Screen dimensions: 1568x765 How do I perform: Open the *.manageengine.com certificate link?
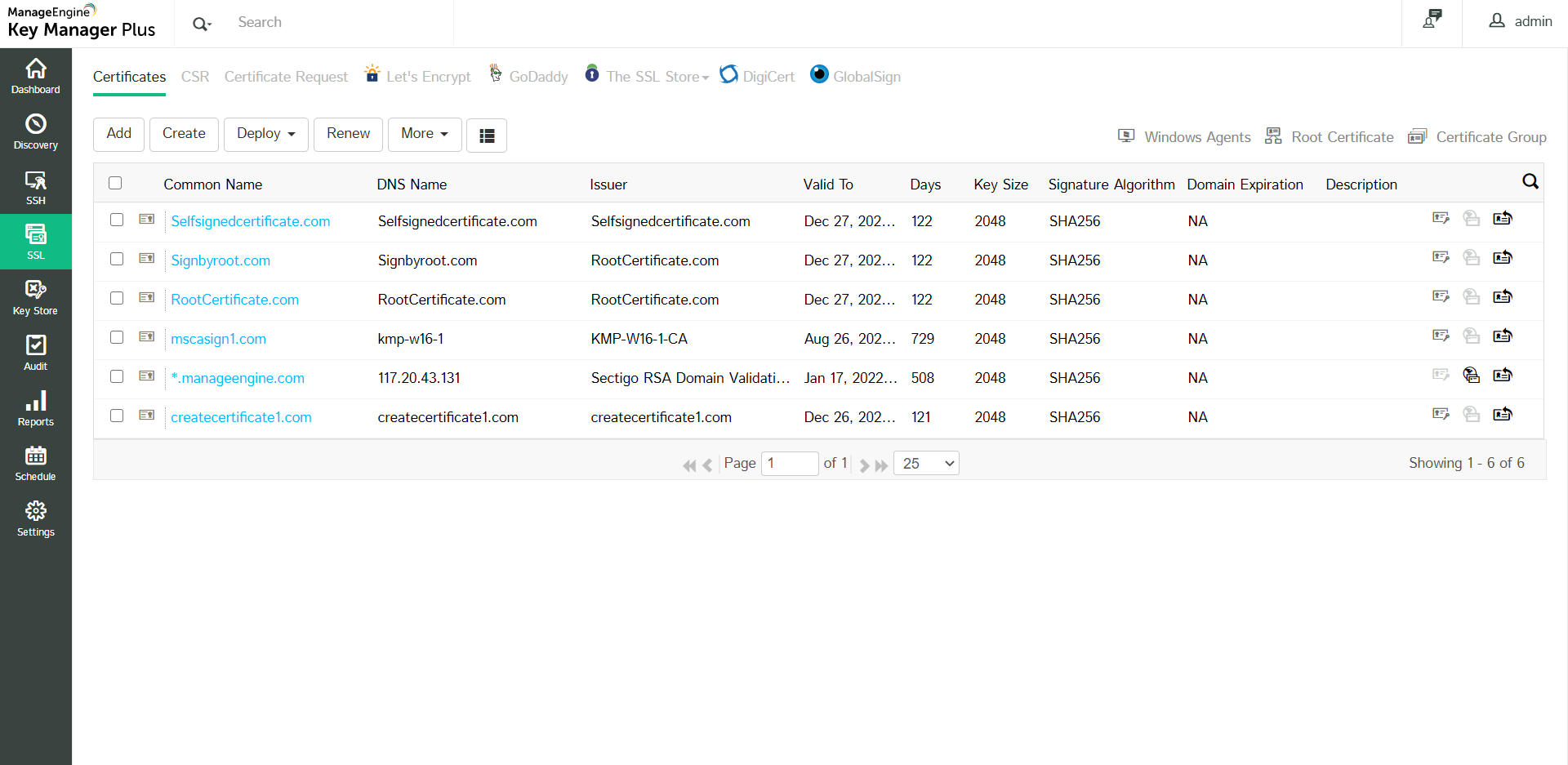(237, 378)
